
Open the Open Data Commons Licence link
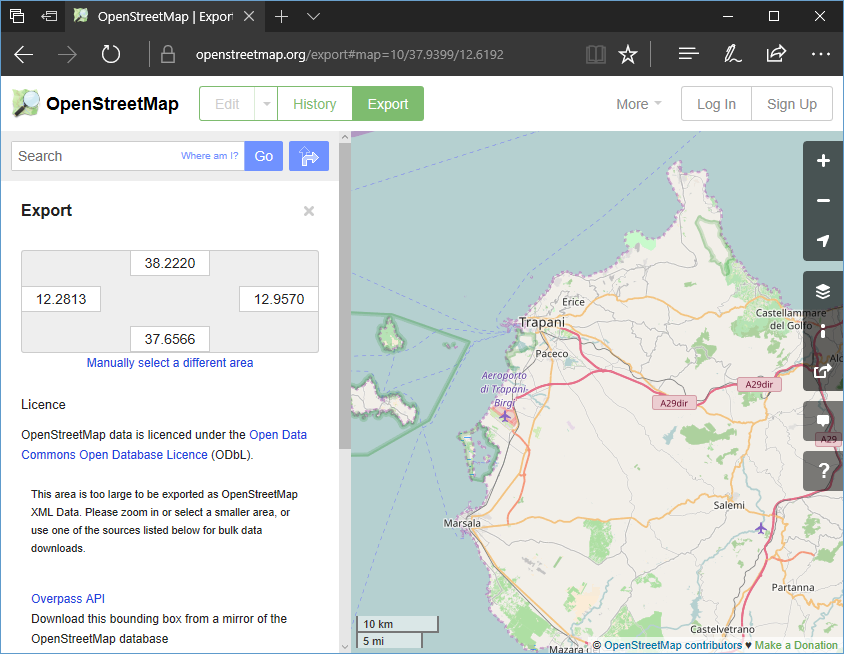pos(164,445)
